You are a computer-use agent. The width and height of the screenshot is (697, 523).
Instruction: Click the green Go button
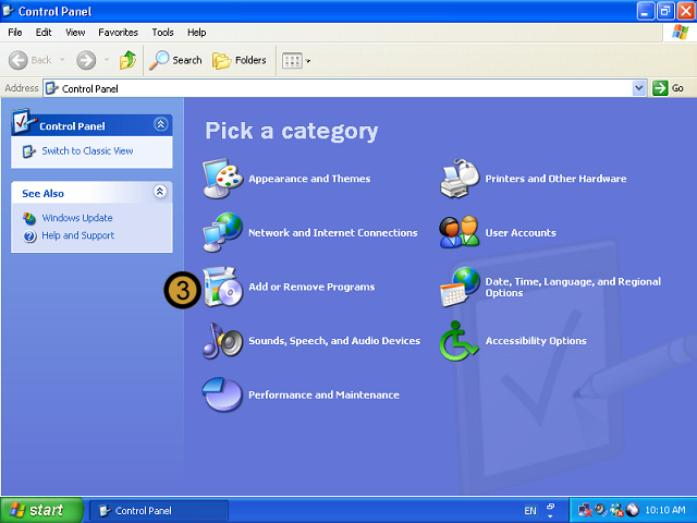pyautogui.click(x=668, y=88)
